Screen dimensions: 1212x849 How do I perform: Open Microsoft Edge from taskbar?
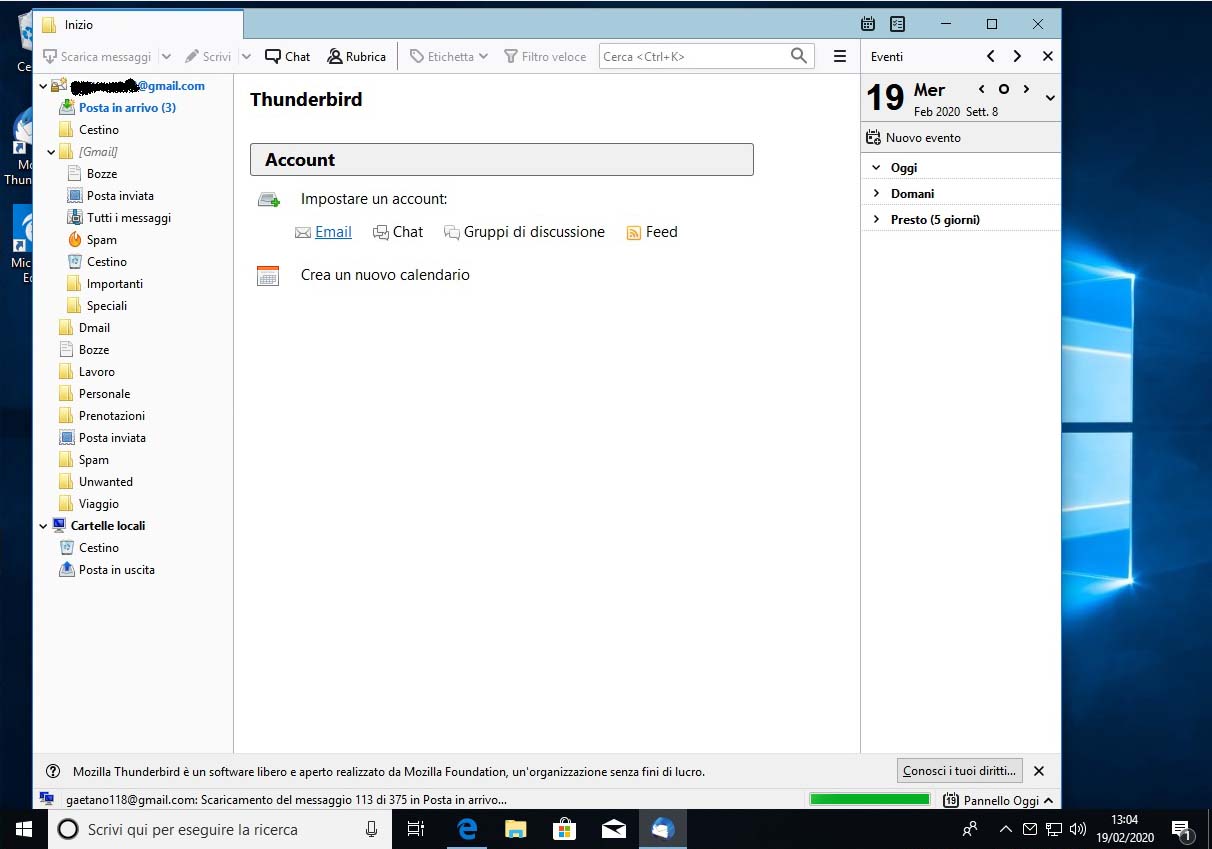pos(467,829)
